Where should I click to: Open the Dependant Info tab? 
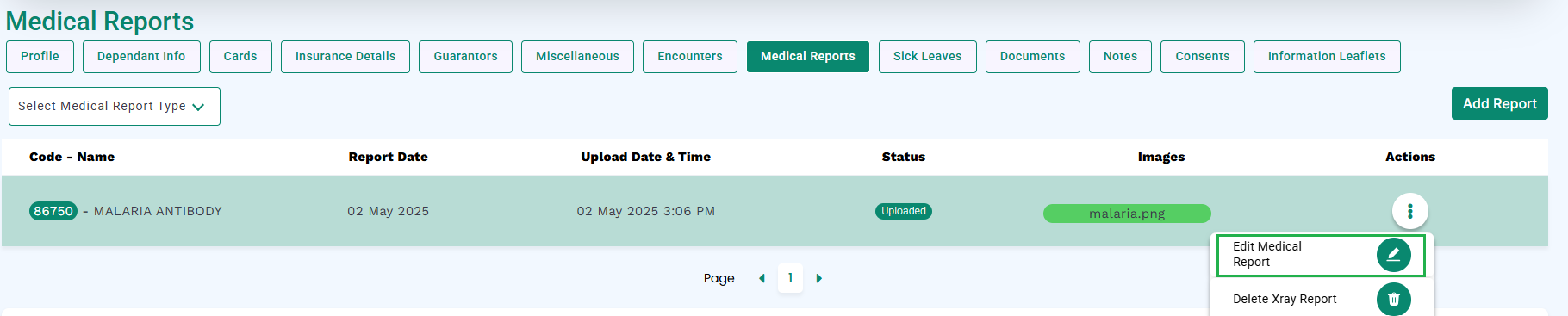(x=141, y=56)
